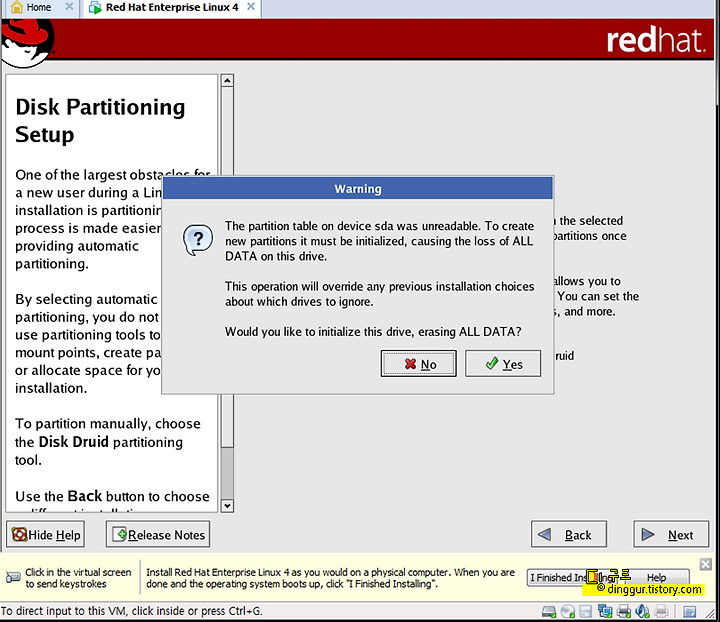Click the first printer status icon
Viewport: 720px width, 622px height.
[624, 611]
